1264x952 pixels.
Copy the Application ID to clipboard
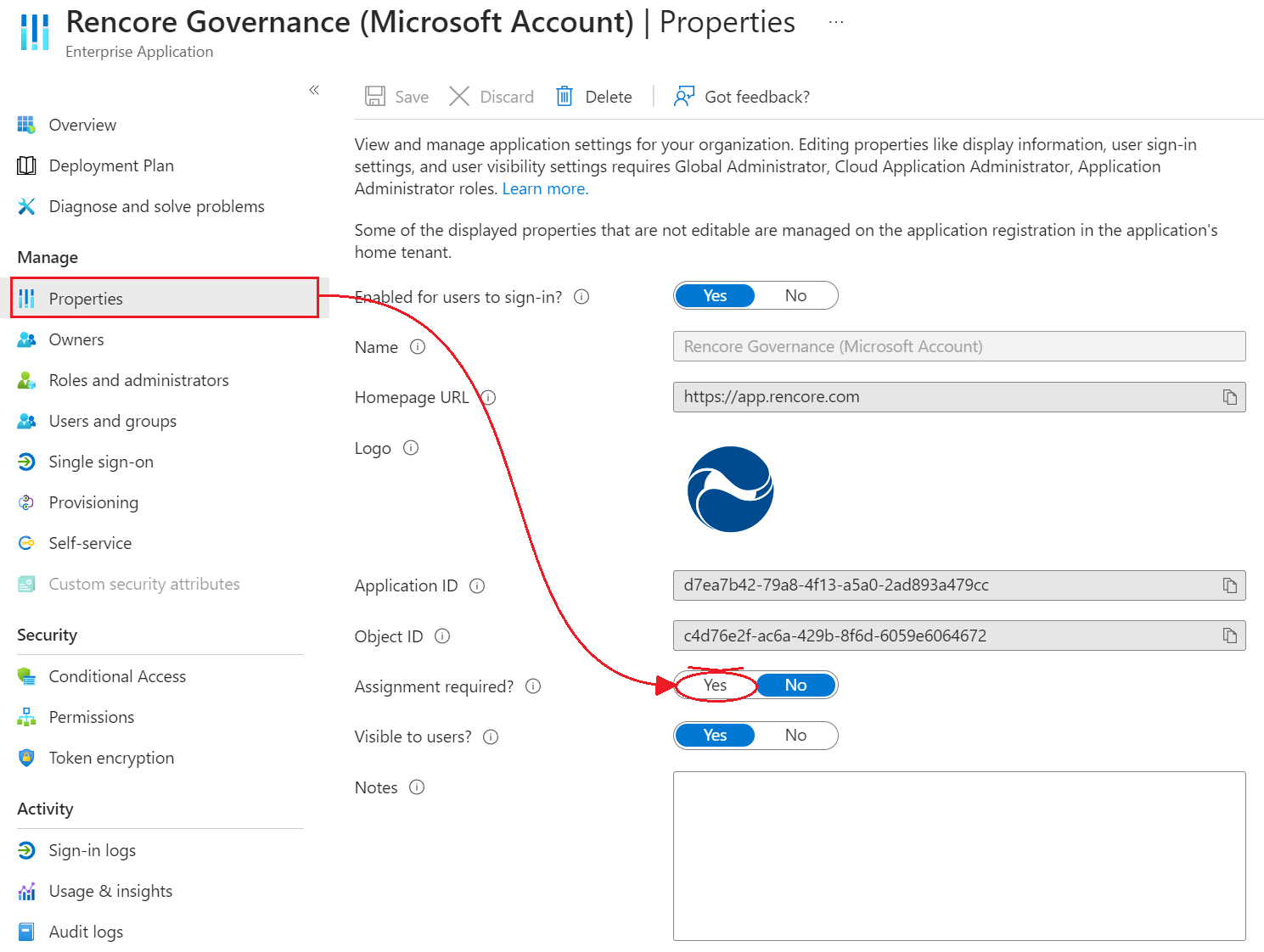1229,585
